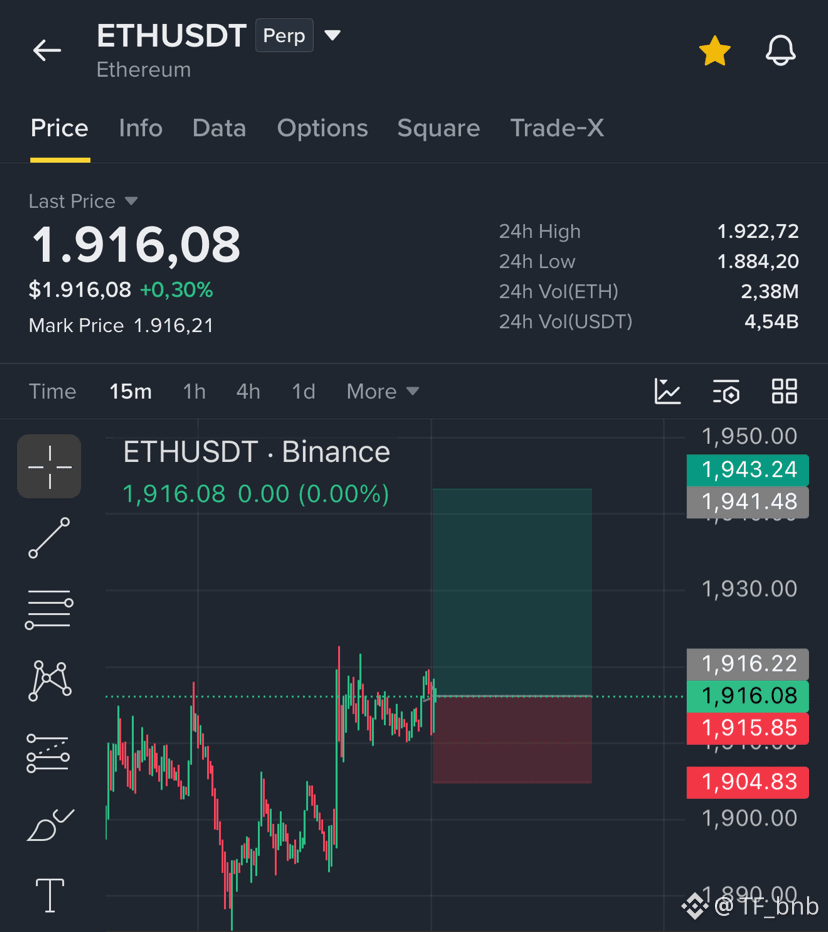The image size is (828, 932).
Task: Select the crosshair cursor tool
Action: [x=49, y=467]
